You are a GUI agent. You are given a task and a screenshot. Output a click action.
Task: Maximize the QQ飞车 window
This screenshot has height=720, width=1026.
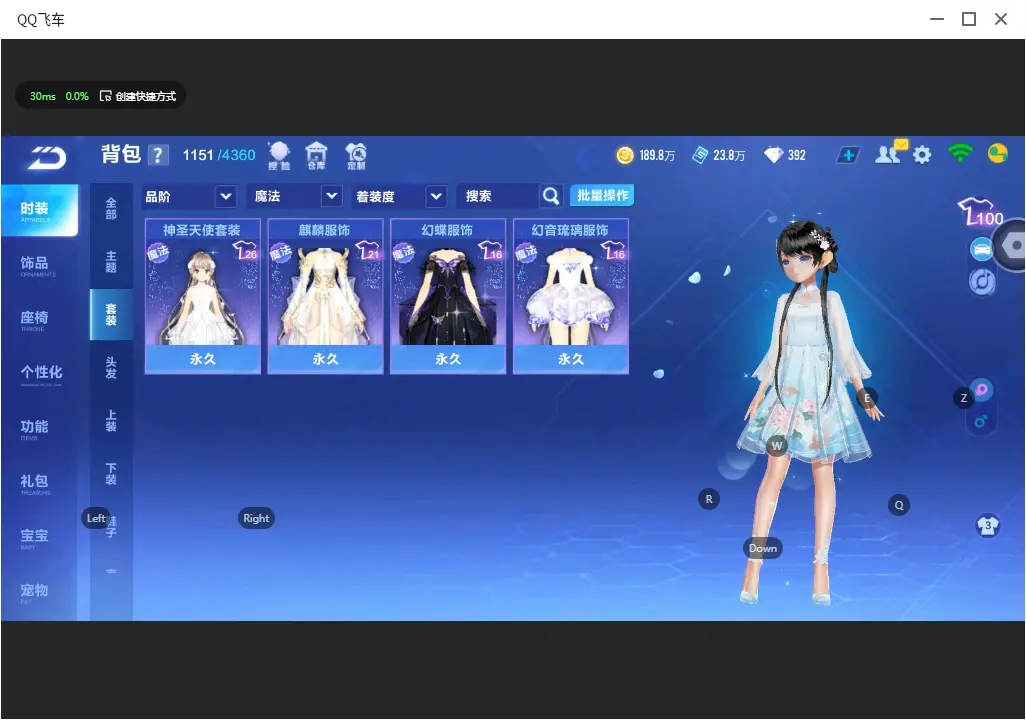[x=969, y=19]
